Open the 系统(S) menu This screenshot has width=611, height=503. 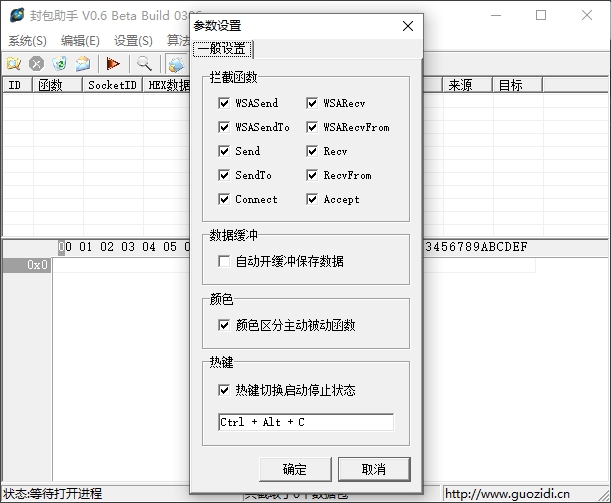(27, 41)
